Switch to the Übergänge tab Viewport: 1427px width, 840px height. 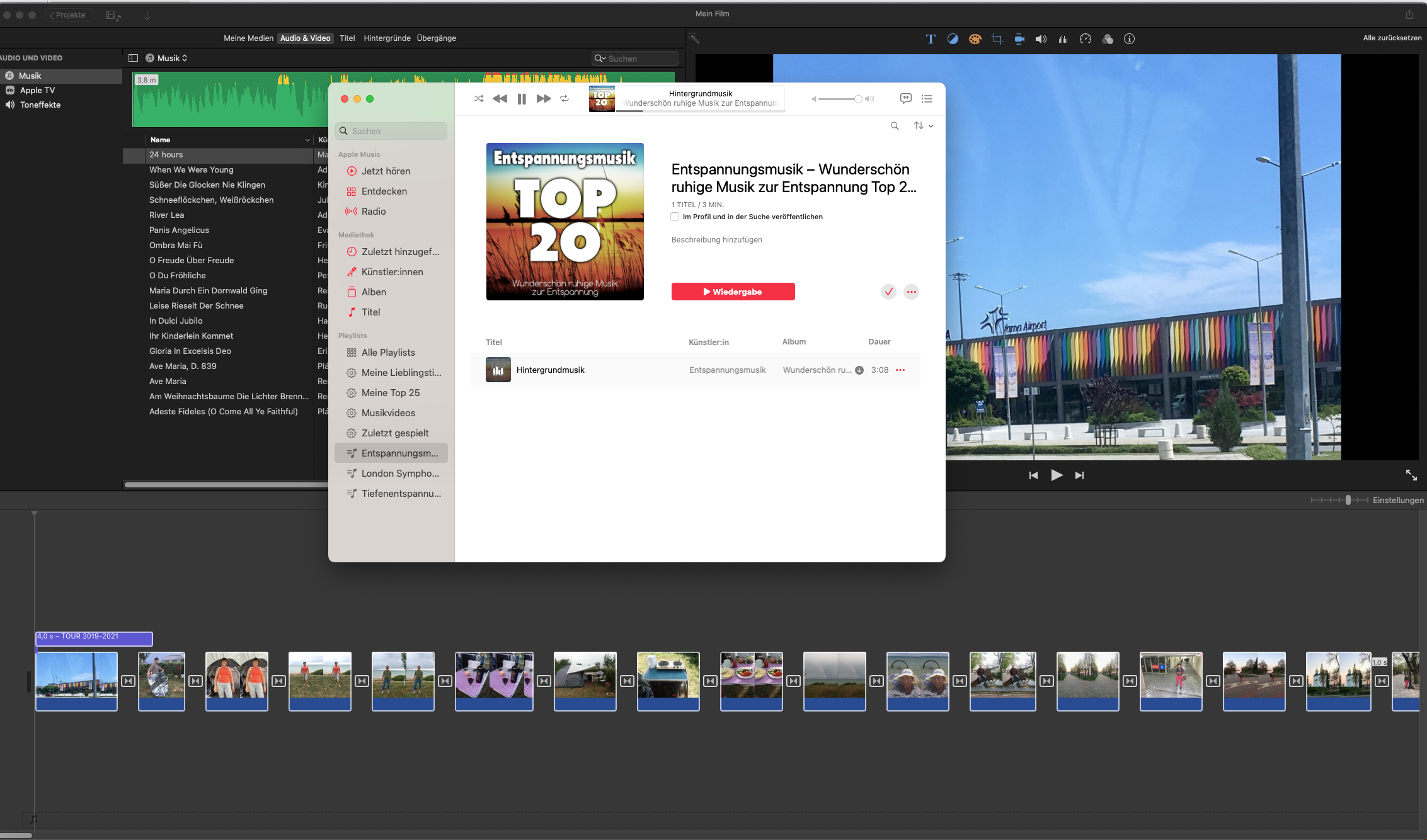click(x=436, y=38)
